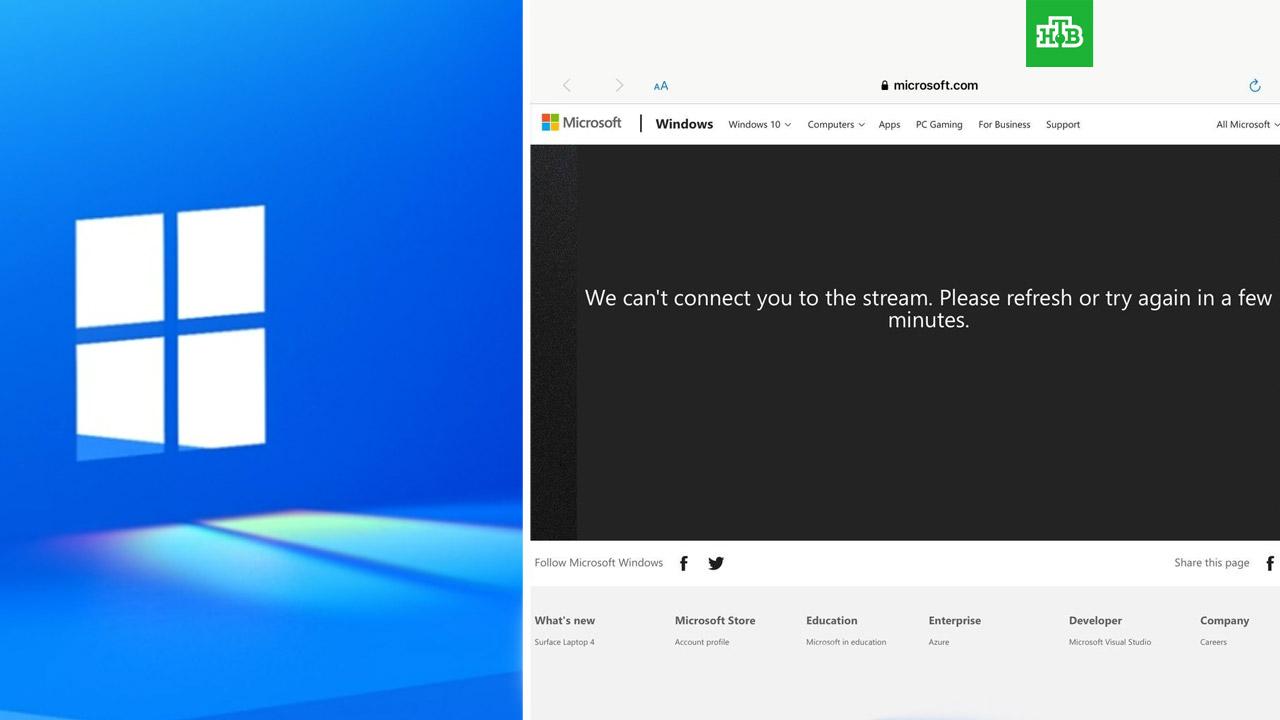The image size is (1280, 720).
Task: Reload the page with the refresh icon
Action: pos(1255,86)
